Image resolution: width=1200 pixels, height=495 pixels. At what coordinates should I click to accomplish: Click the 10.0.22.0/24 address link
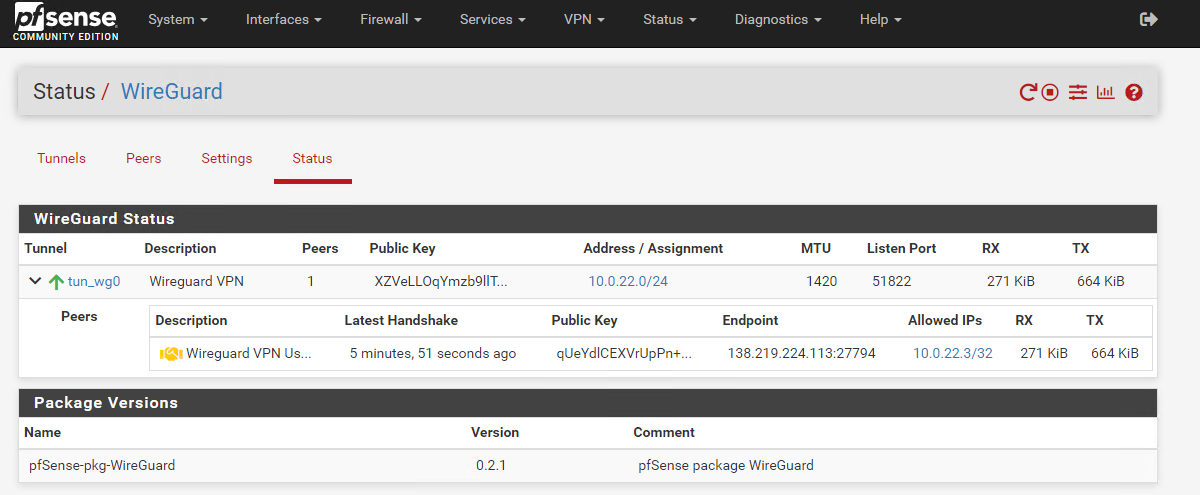click(627, 282)
